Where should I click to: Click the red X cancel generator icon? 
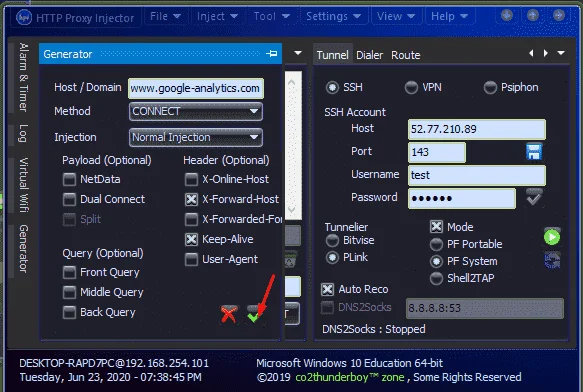coord(229,314)
